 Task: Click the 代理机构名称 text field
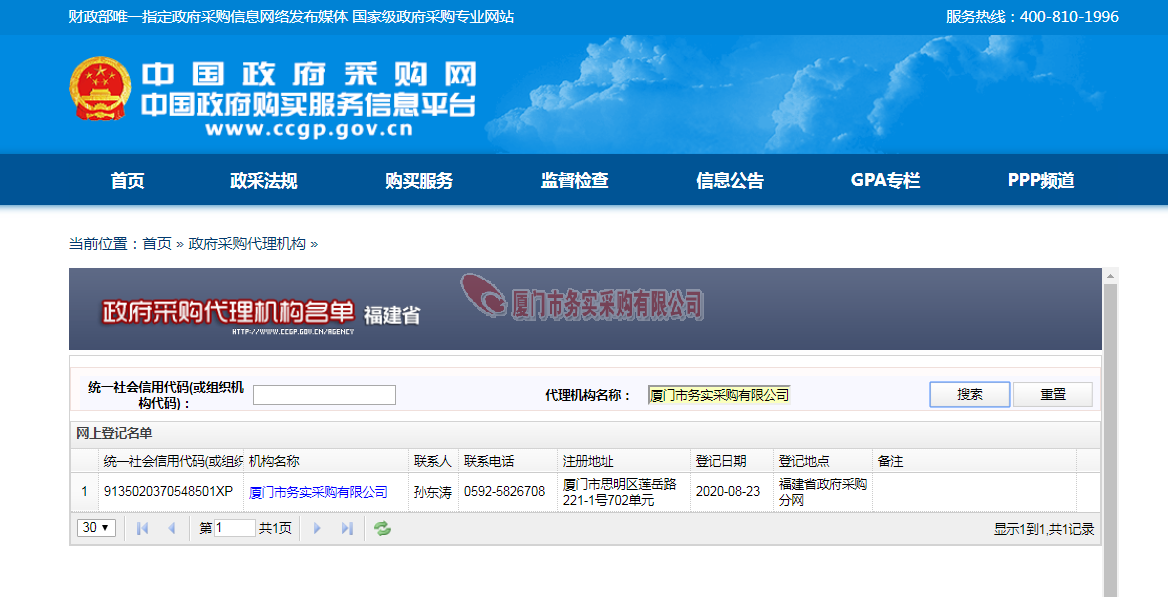(x=719, y=395)
